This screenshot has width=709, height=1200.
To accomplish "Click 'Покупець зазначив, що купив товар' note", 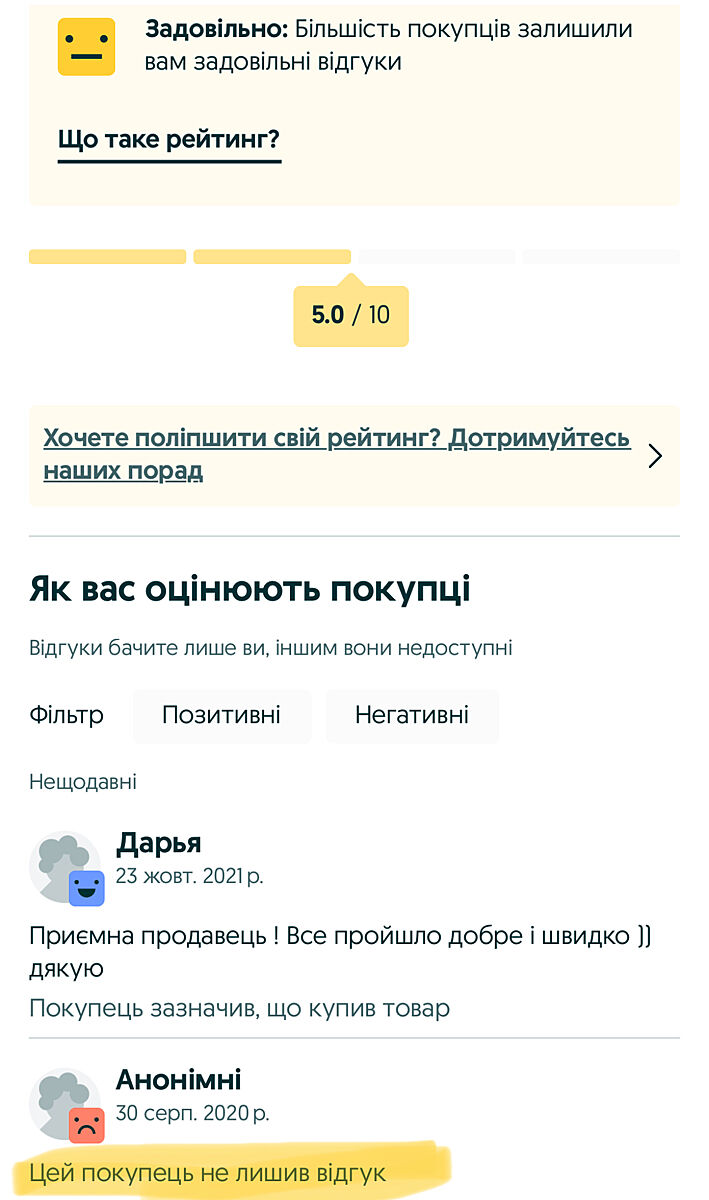I will point(239,1008).
